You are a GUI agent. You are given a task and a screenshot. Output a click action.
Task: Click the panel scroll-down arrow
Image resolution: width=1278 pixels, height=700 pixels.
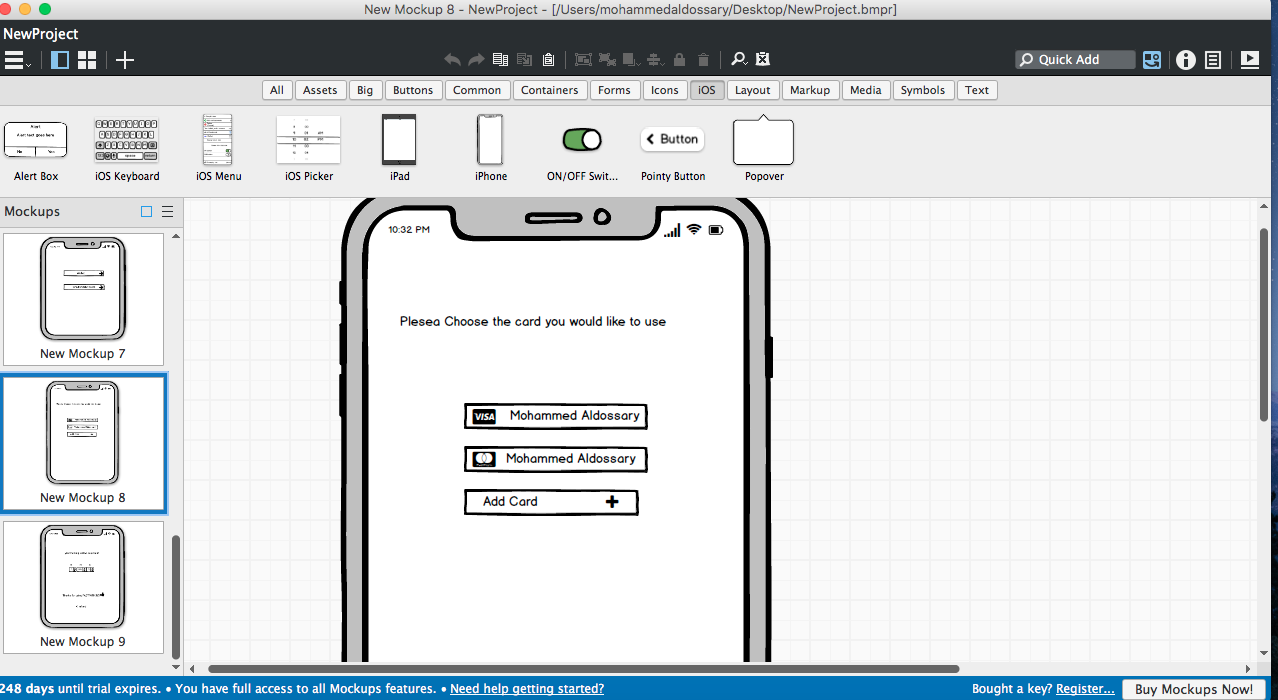(177, 667)
